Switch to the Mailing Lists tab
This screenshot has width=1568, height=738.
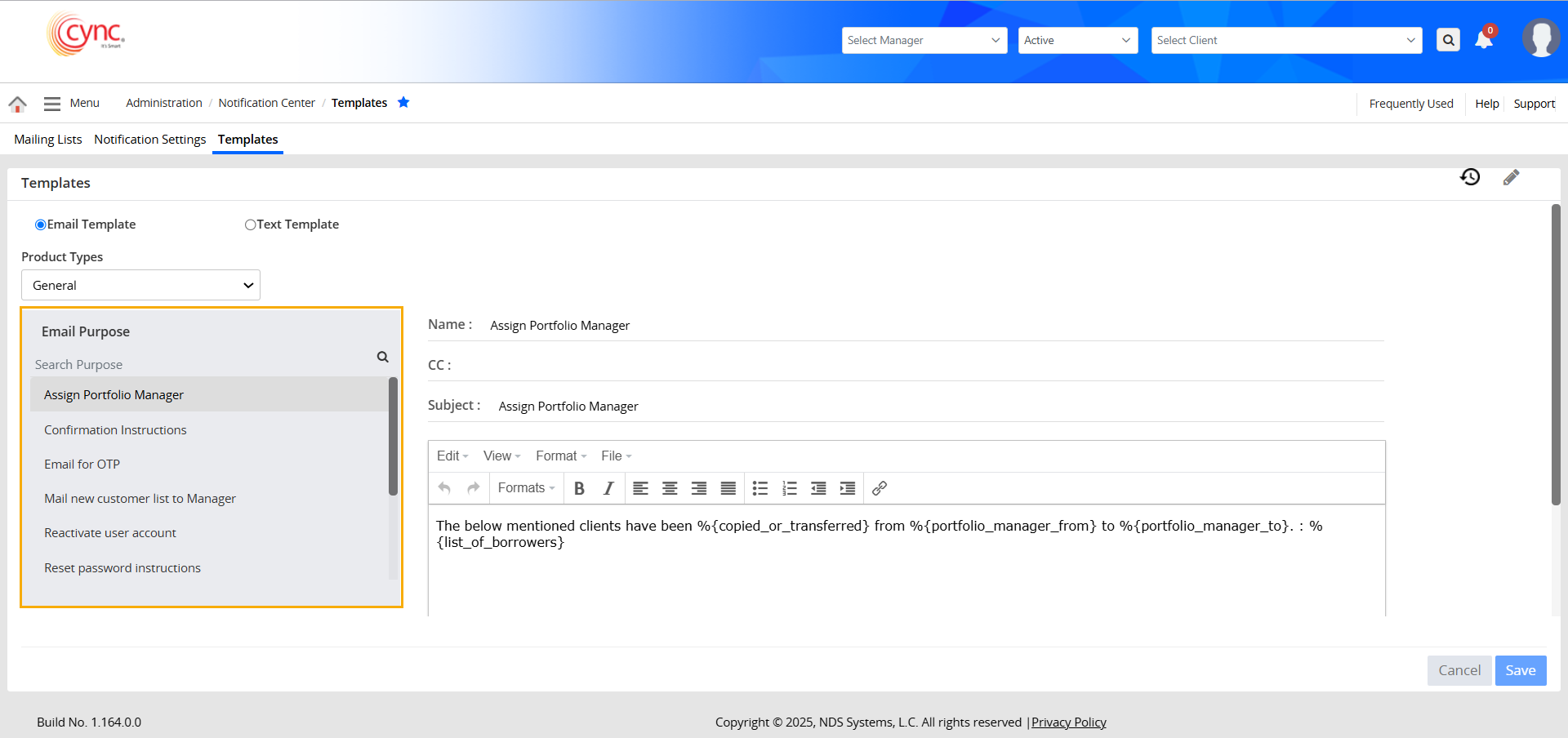48,140
